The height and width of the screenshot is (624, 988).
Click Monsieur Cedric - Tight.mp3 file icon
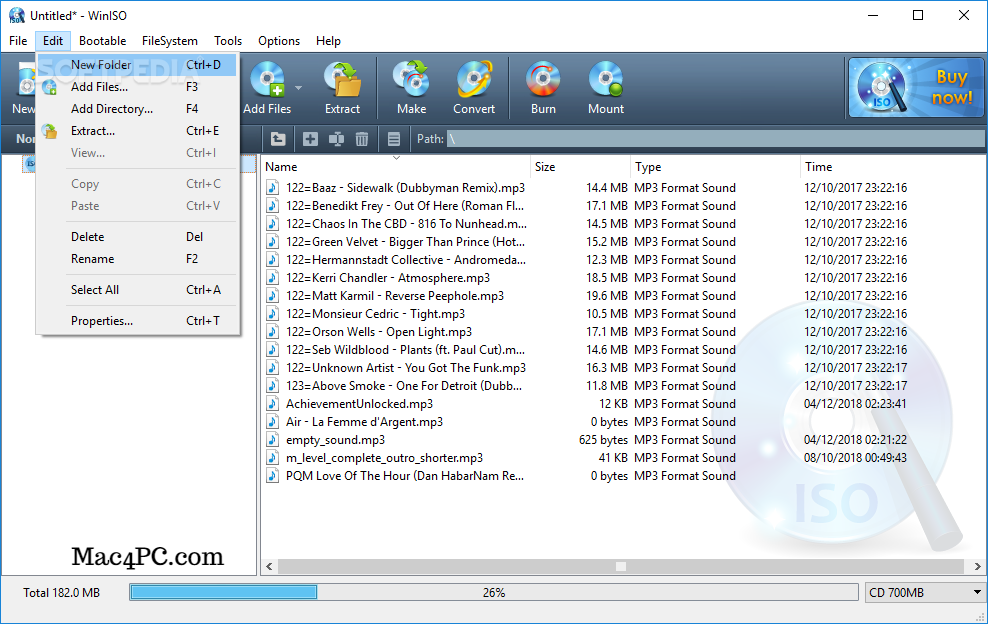click(x=272, y=314)
